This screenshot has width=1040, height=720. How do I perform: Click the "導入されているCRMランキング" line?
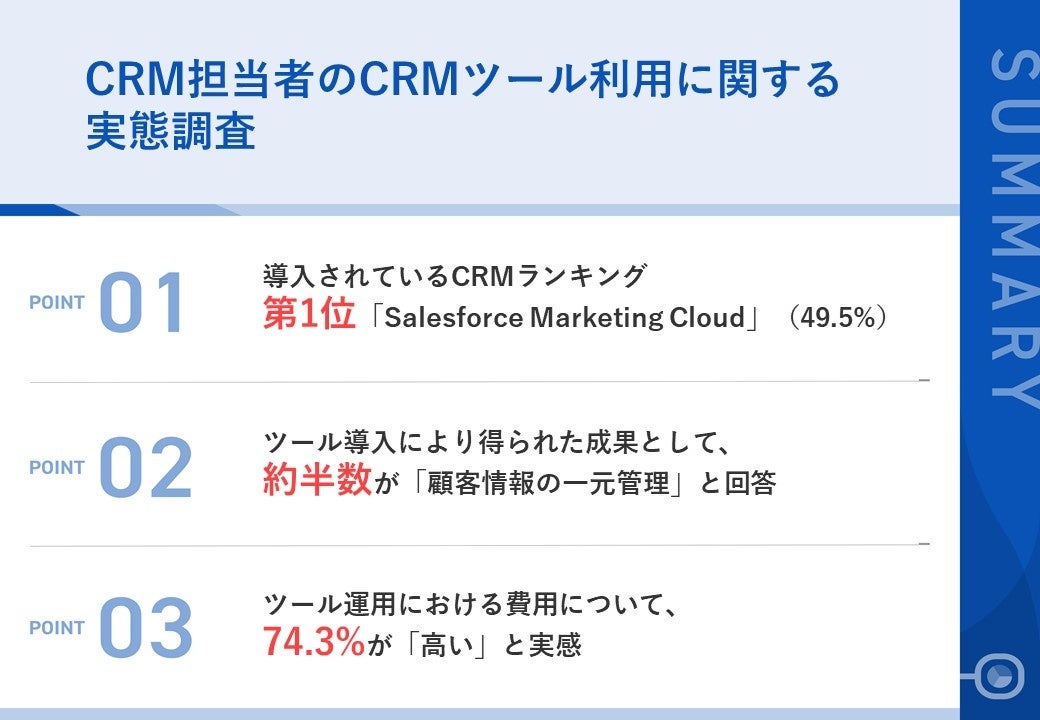pos(455,275)
